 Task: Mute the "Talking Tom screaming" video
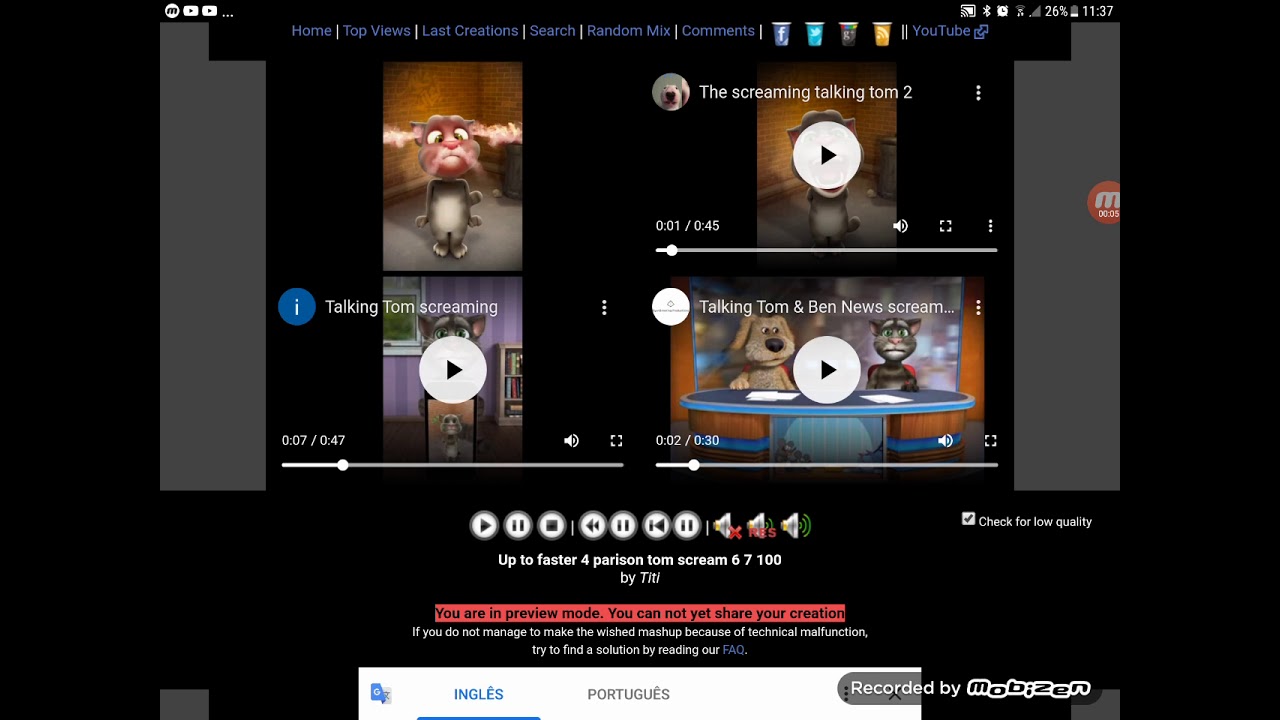pos(571,440)
